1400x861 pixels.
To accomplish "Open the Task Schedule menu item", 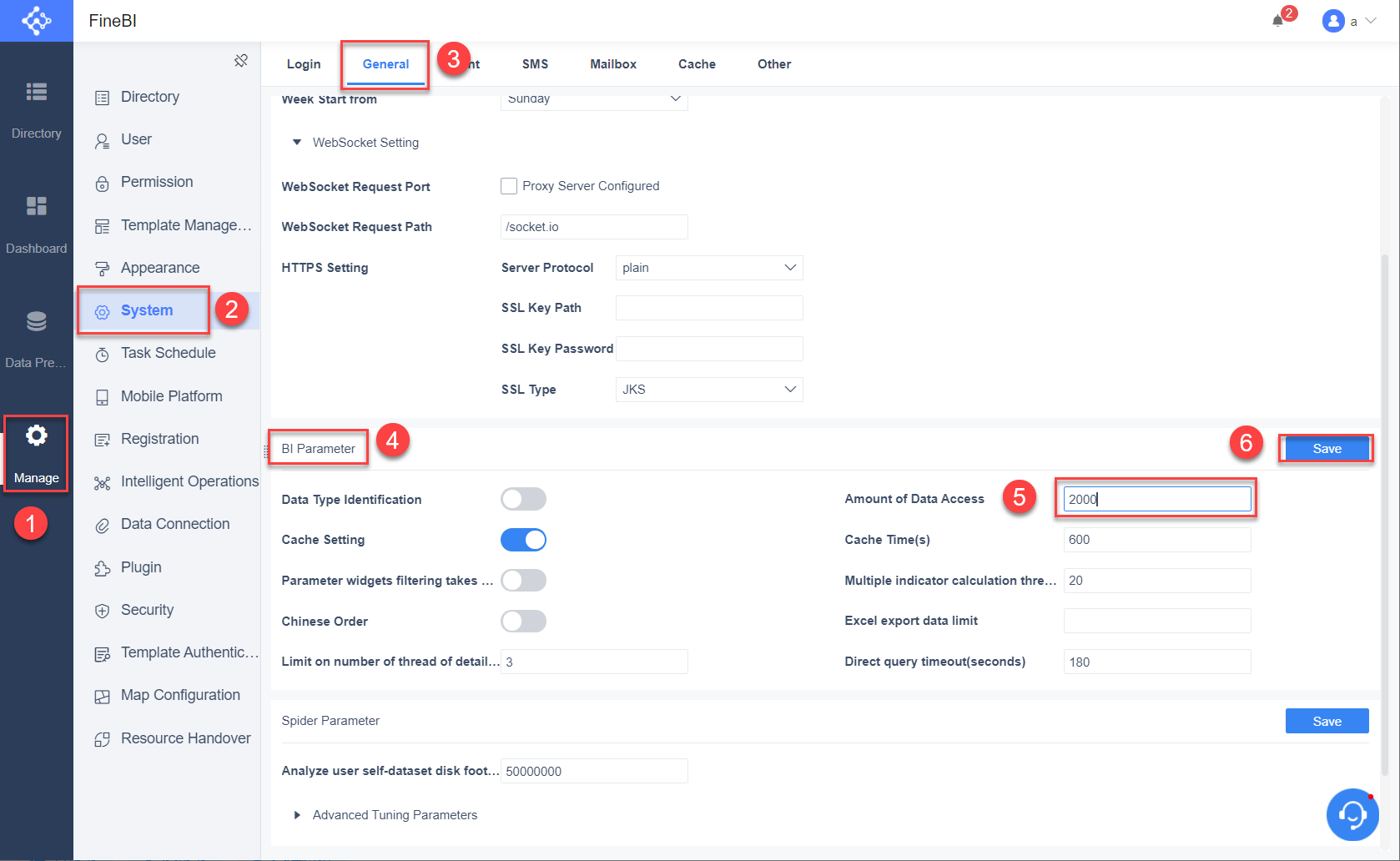I will 167,354.
